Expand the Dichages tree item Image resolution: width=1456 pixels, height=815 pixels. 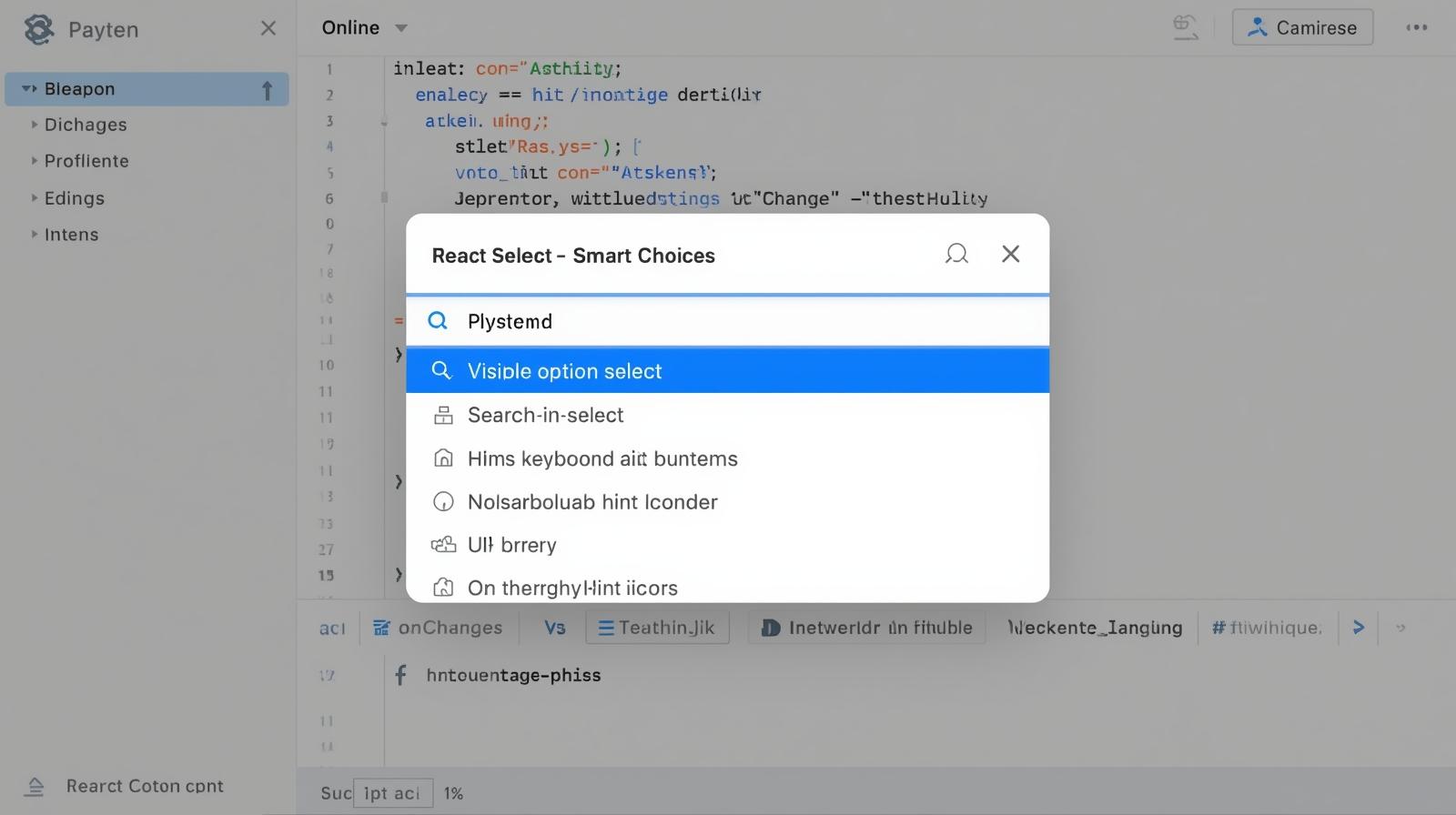[x=35, y=125]
